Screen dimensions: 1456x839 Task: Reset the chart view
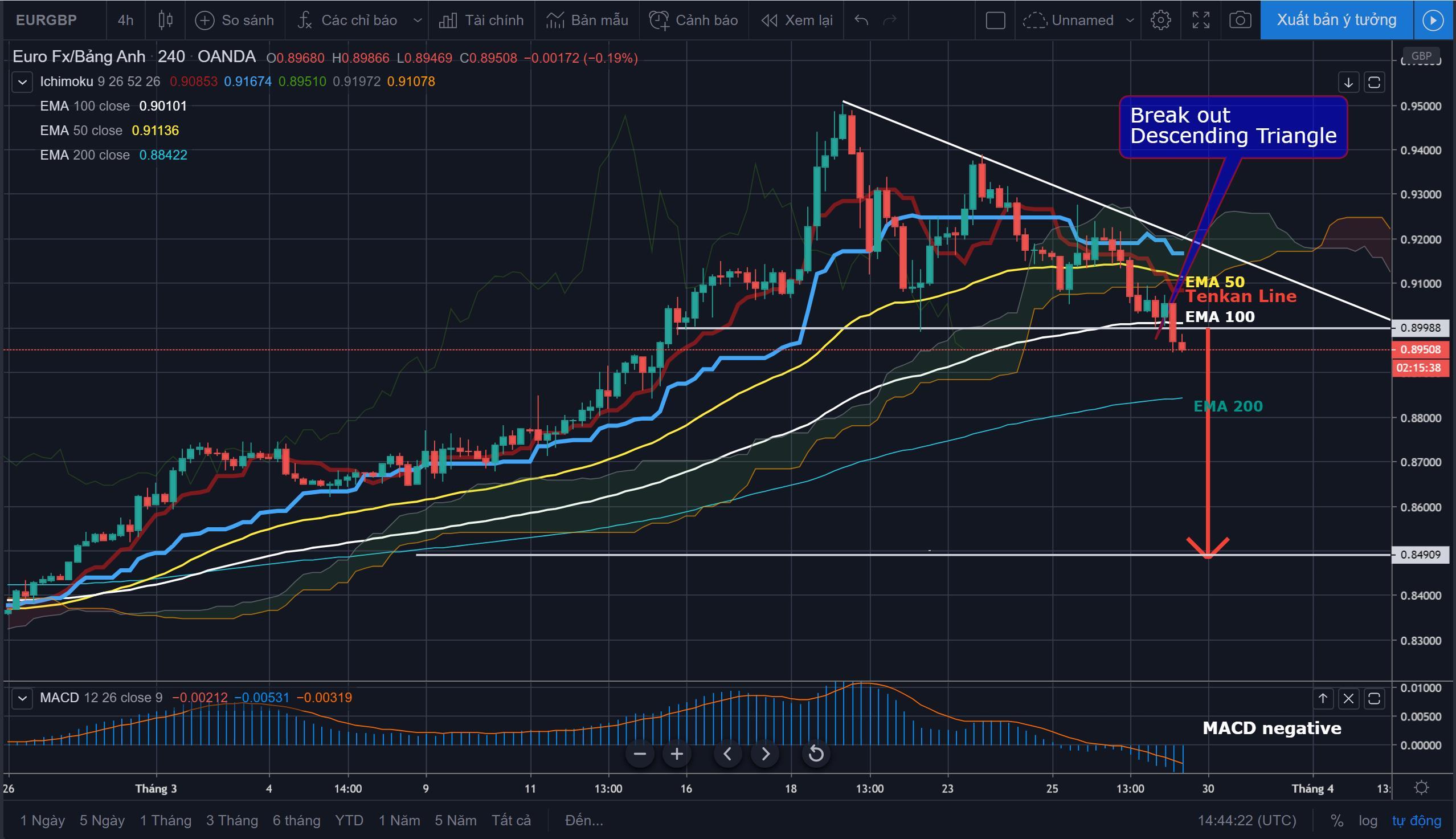(816, 754)
